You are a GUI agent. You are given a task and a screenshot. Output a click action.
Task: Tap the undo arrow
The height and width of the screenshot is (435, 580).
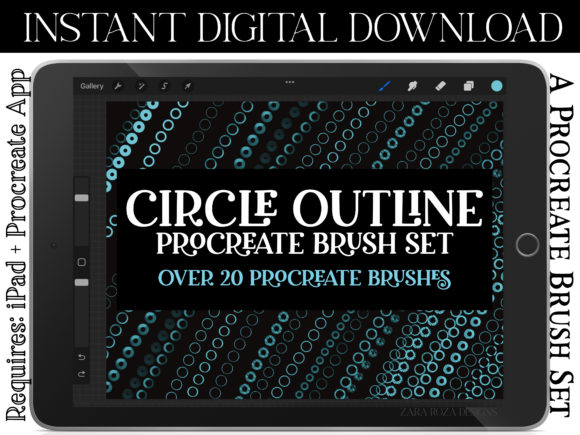(82, 357)
